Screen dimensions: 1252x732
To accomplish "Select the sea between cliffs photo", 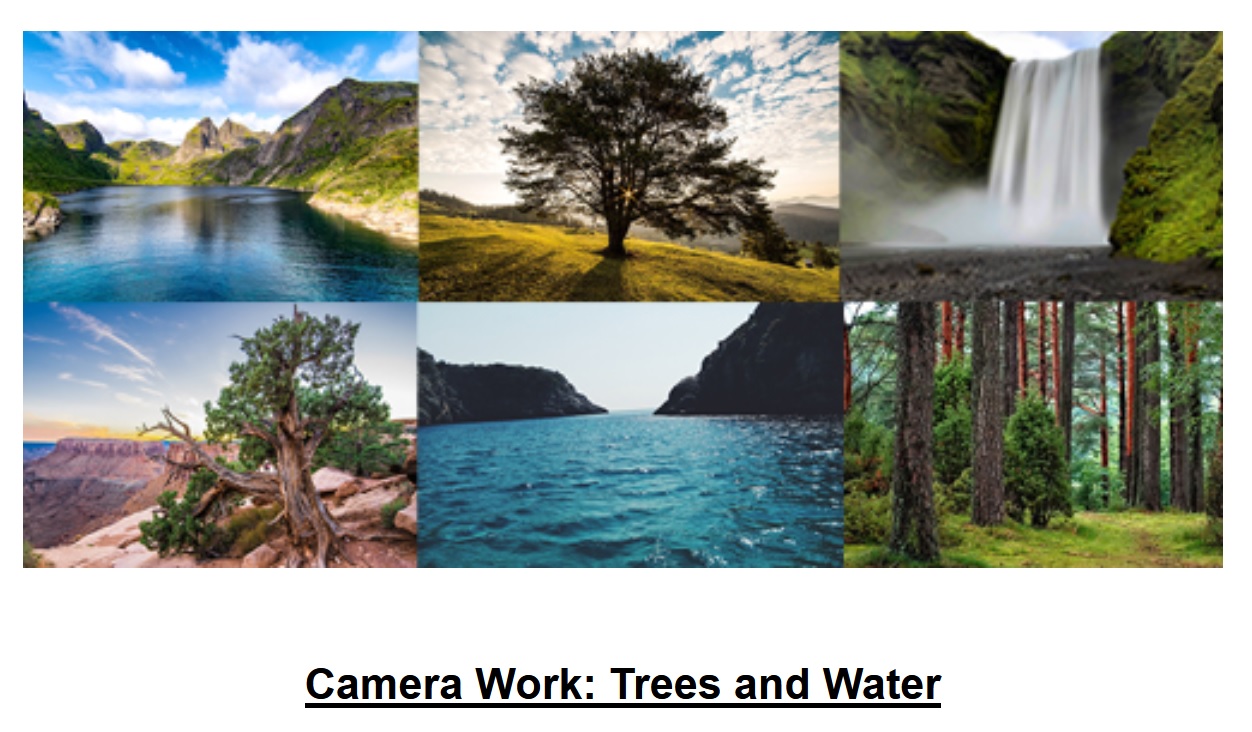I will [630, 435].
